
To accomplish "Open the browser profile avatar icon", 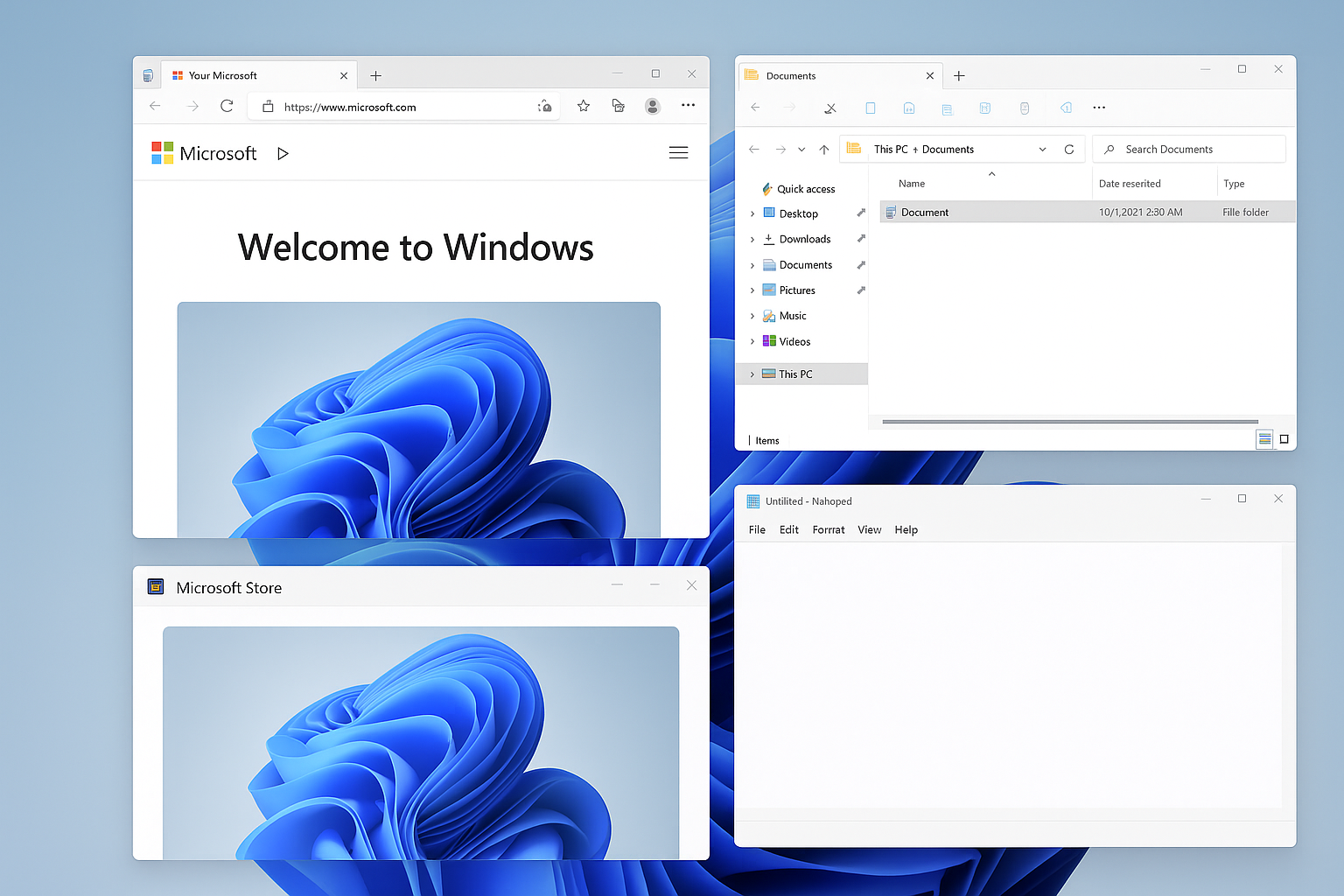I will pos(652,106).
